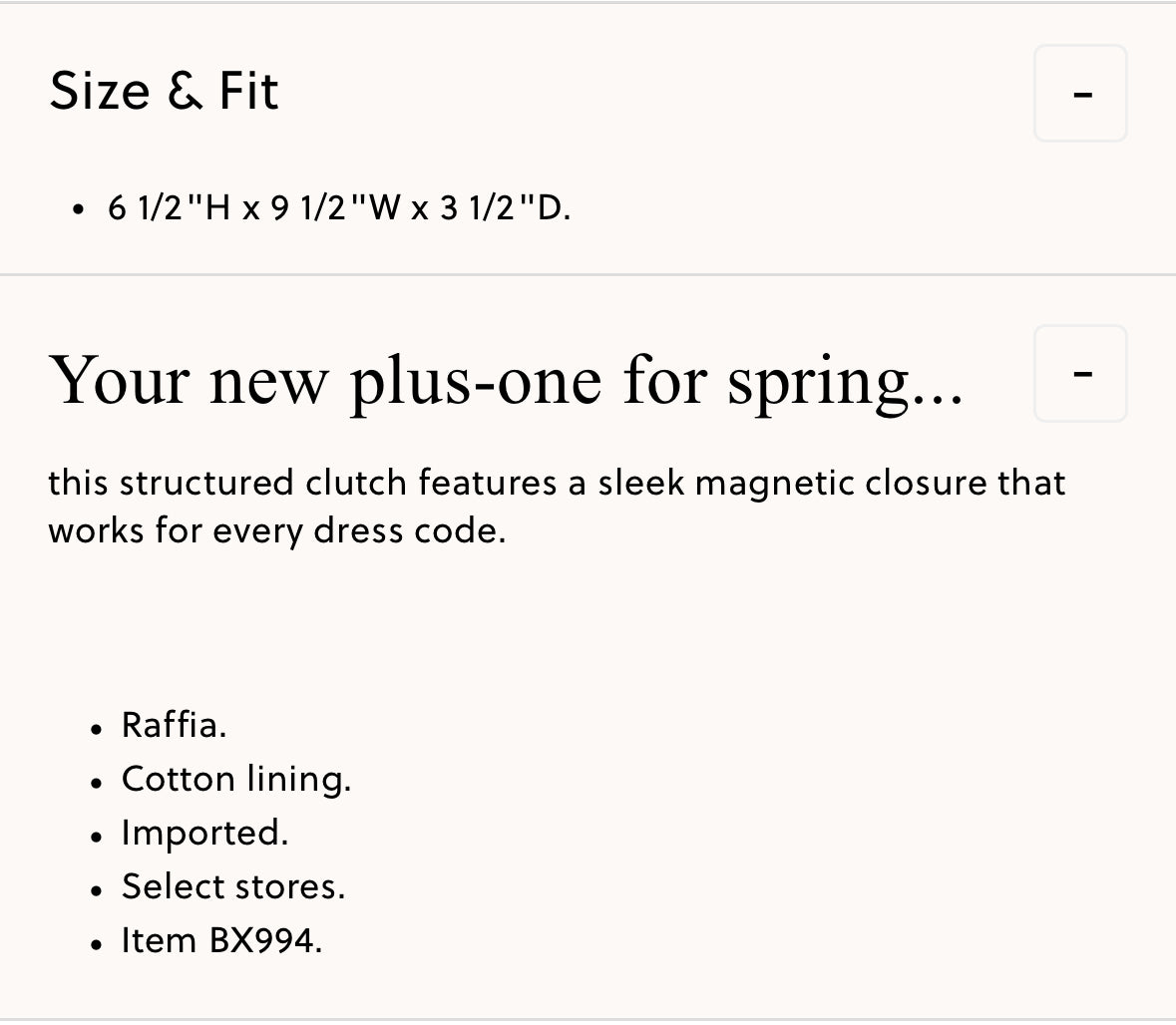Select the Raffia list item
Image resolution: width=1176 pixels, height=1025 pixels.
click(174, 725)
